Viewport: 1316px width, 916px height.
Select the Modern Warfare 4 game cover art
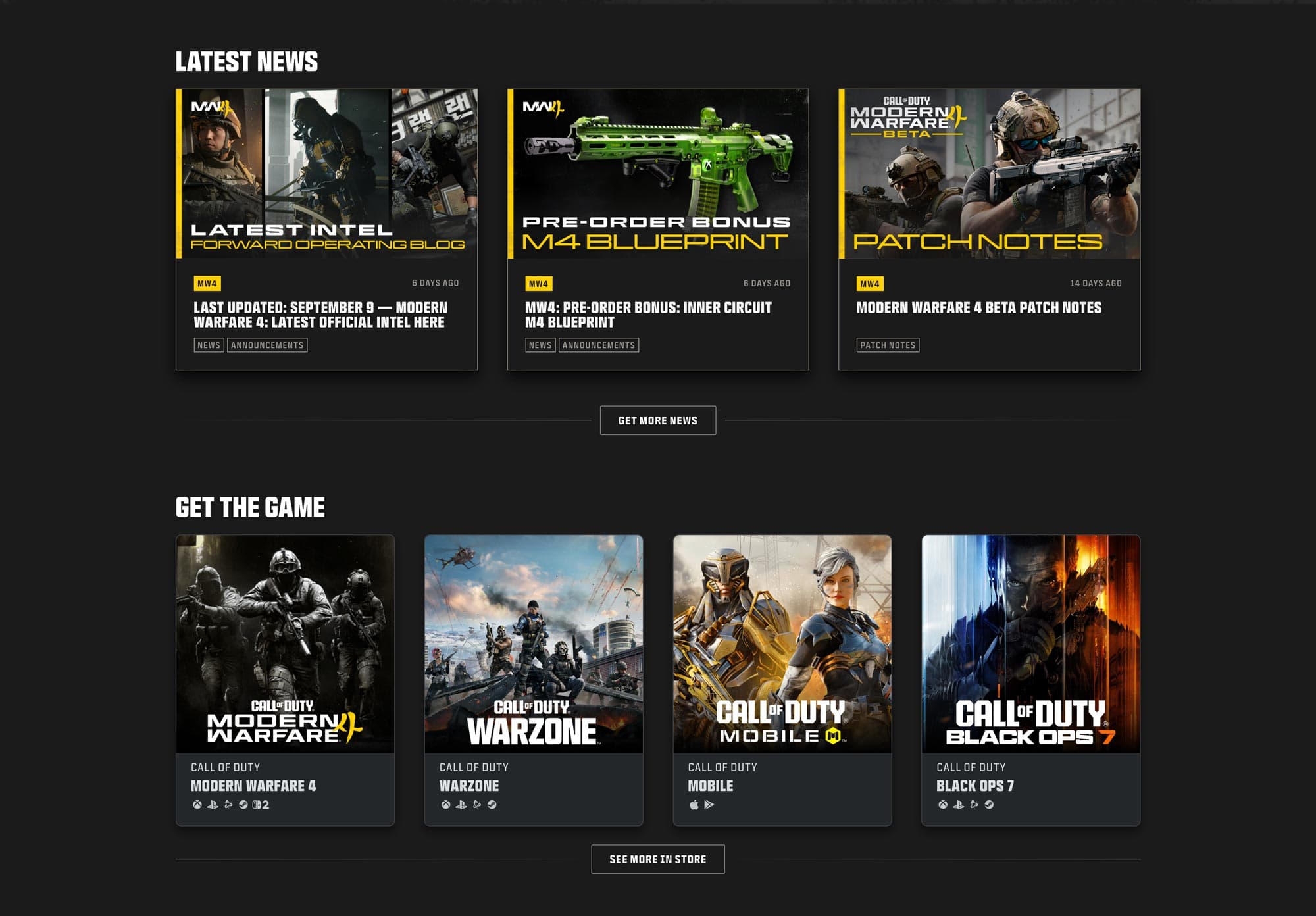click(286, 644)
